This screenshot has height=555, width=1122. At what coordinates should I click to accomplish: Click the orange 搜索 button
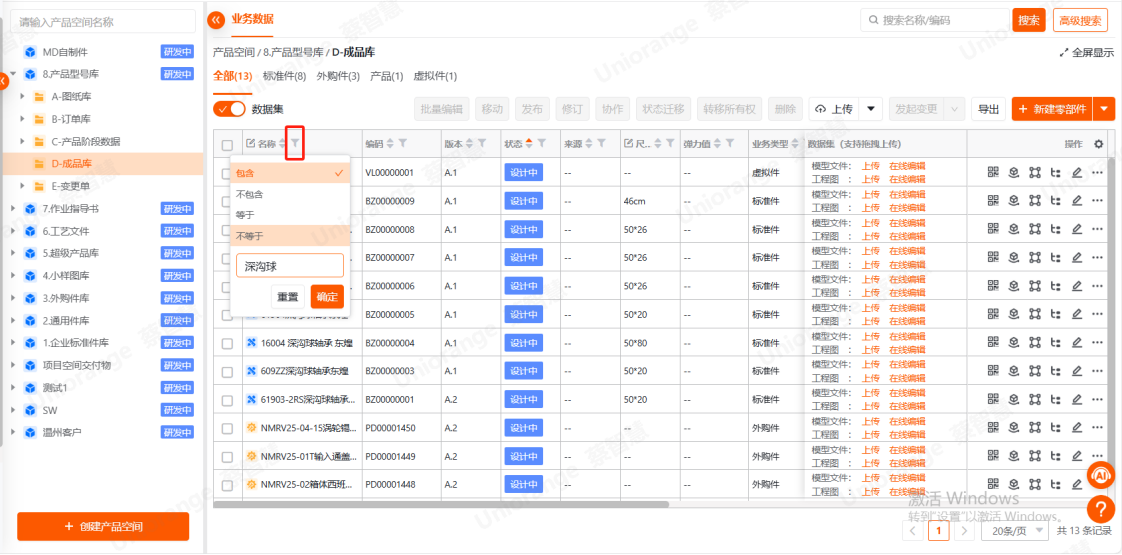coord(1029,21)
